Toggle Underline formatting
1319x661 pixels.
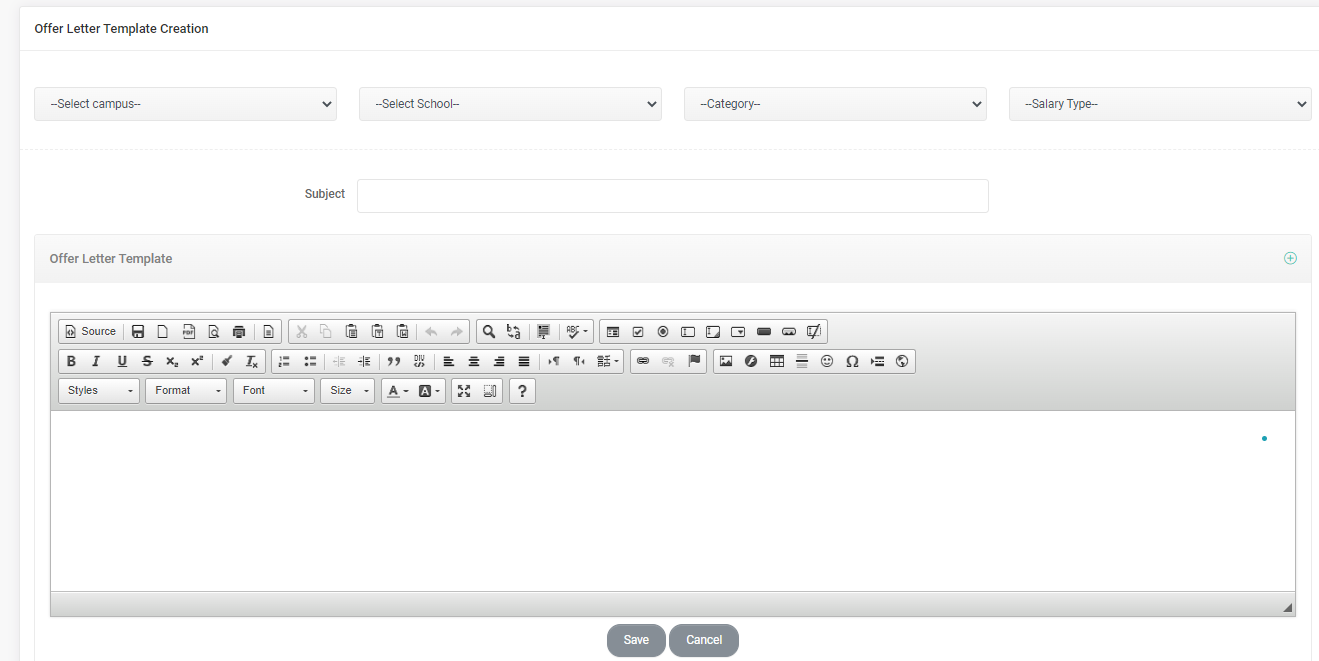coord(122,362)
